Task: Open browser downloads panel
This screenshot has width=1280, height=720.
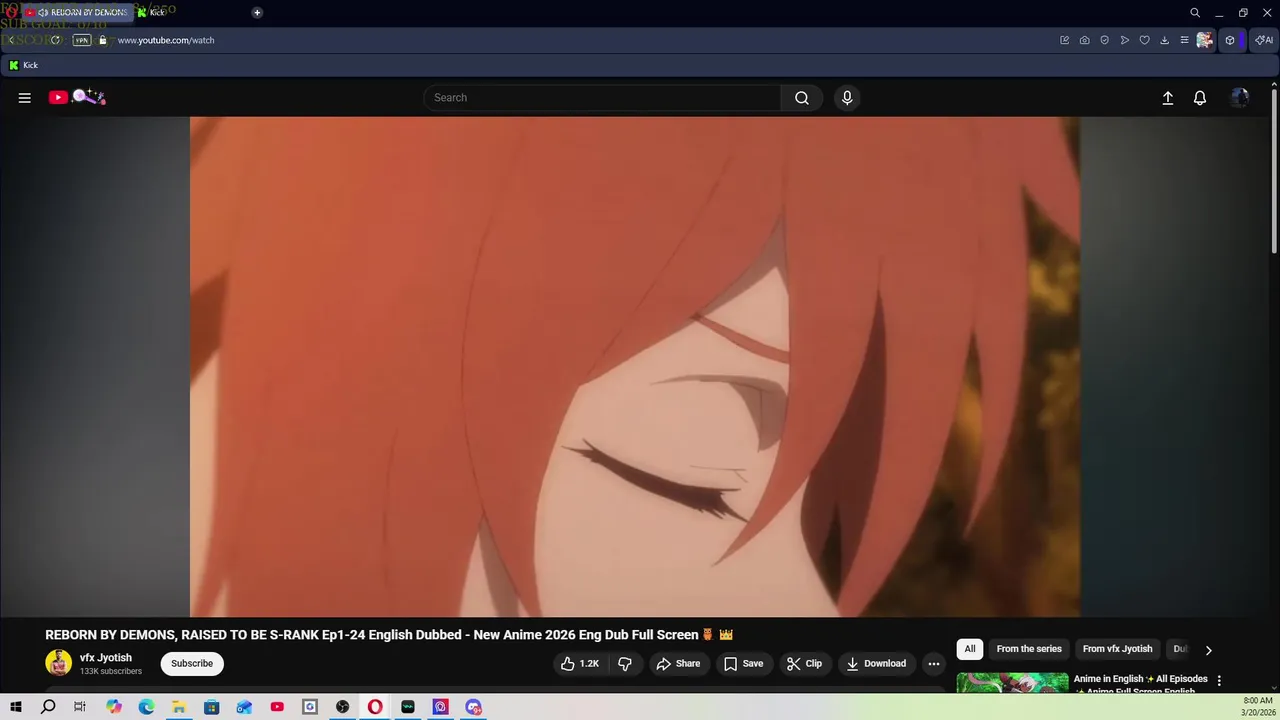Action: [1165, 40]
